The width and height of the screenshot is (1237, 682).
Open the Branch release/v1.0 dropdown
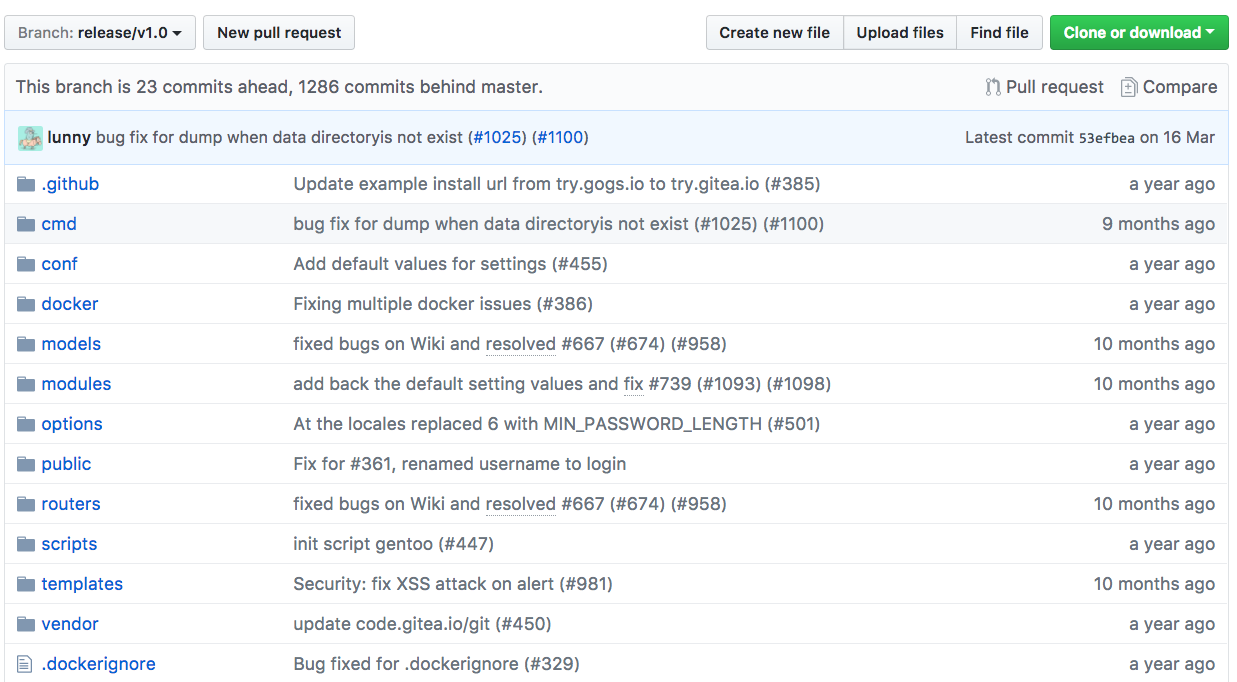100,33
